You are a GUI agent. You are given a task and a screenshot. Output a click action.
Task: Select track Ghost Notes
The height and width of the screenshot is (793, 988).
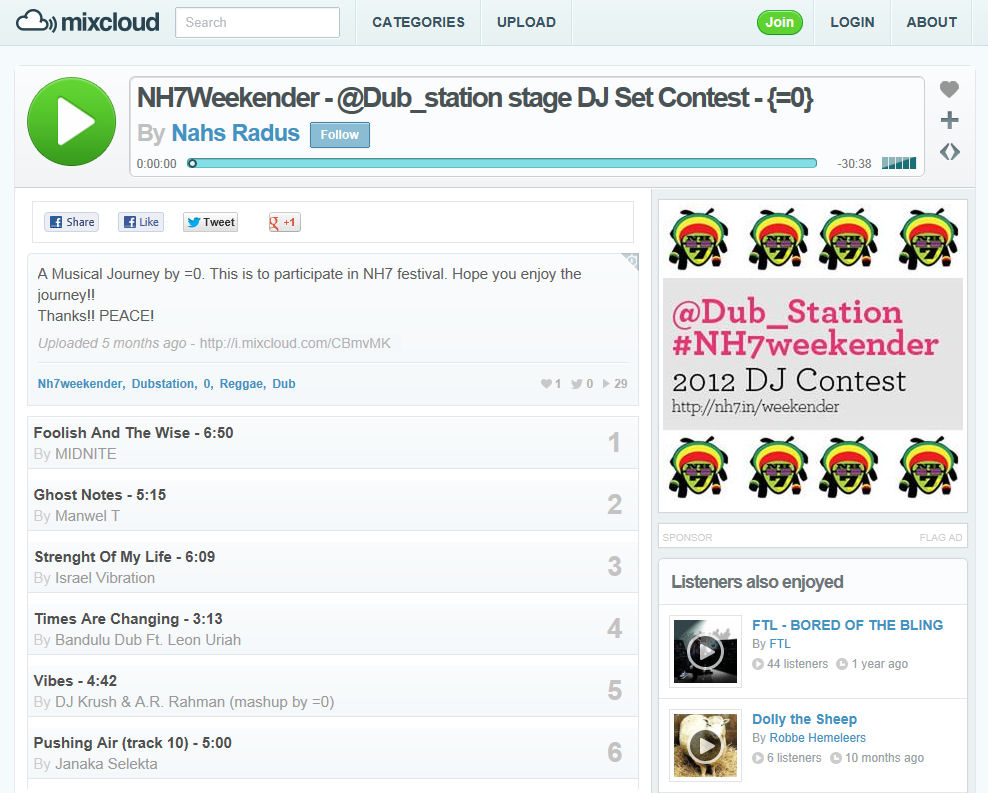click(100, 494)
